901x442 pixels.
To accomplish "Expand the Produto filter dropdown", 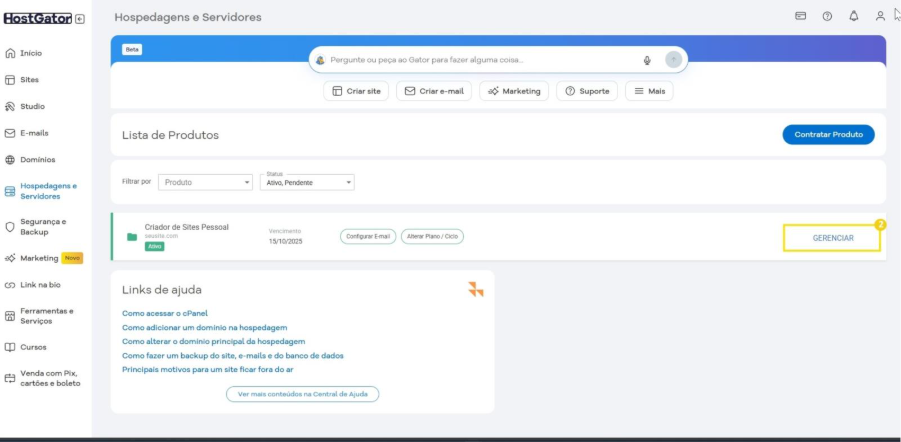I will (x=206, y=182).
